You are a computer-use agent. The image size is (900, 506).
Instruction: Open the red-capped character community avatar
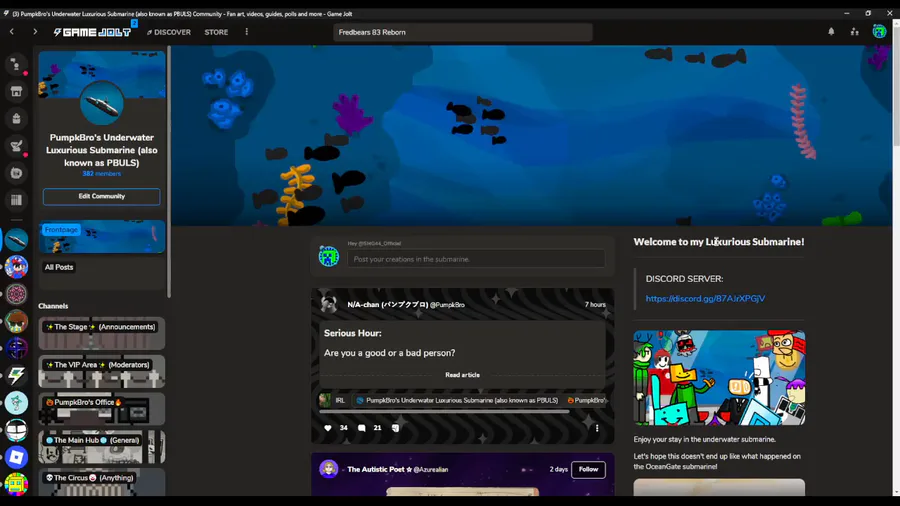[16, 267]
